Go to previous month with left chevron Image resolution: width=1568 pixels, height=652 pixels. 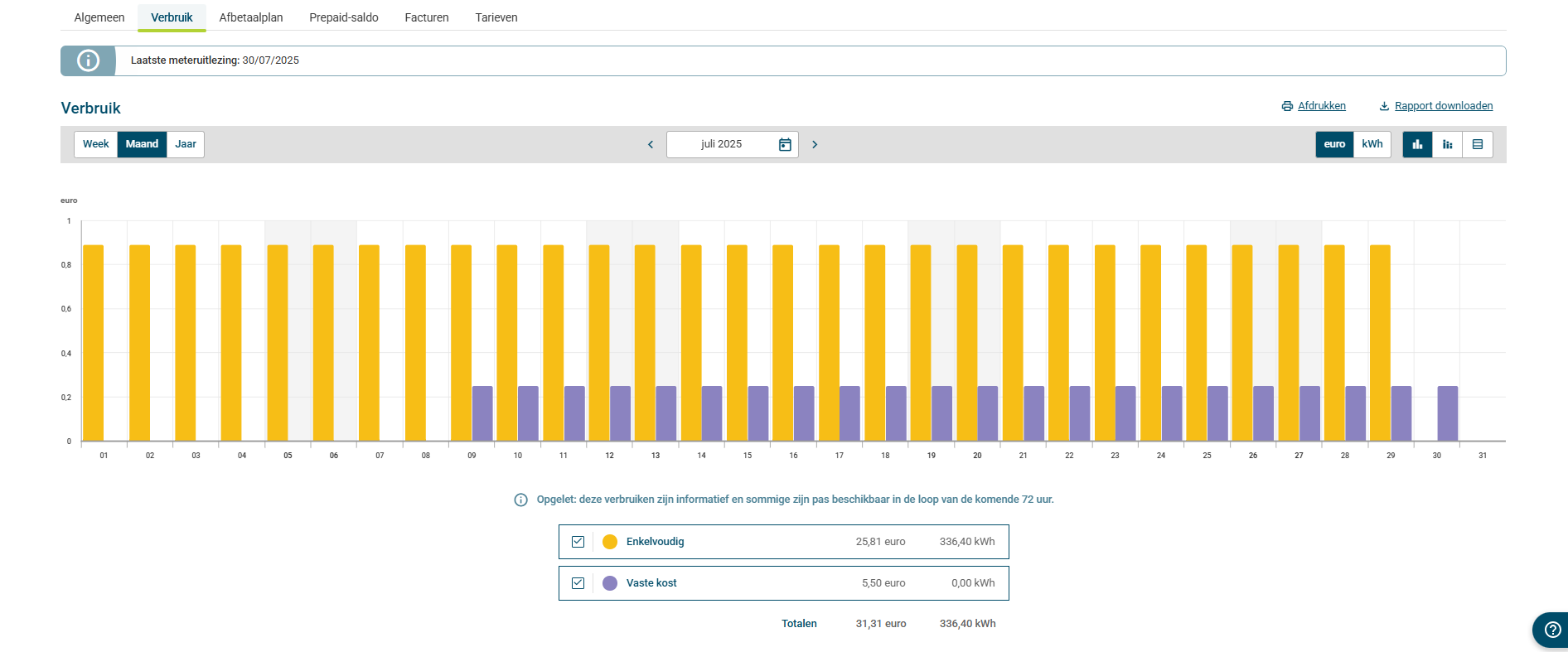pos(651,144)
